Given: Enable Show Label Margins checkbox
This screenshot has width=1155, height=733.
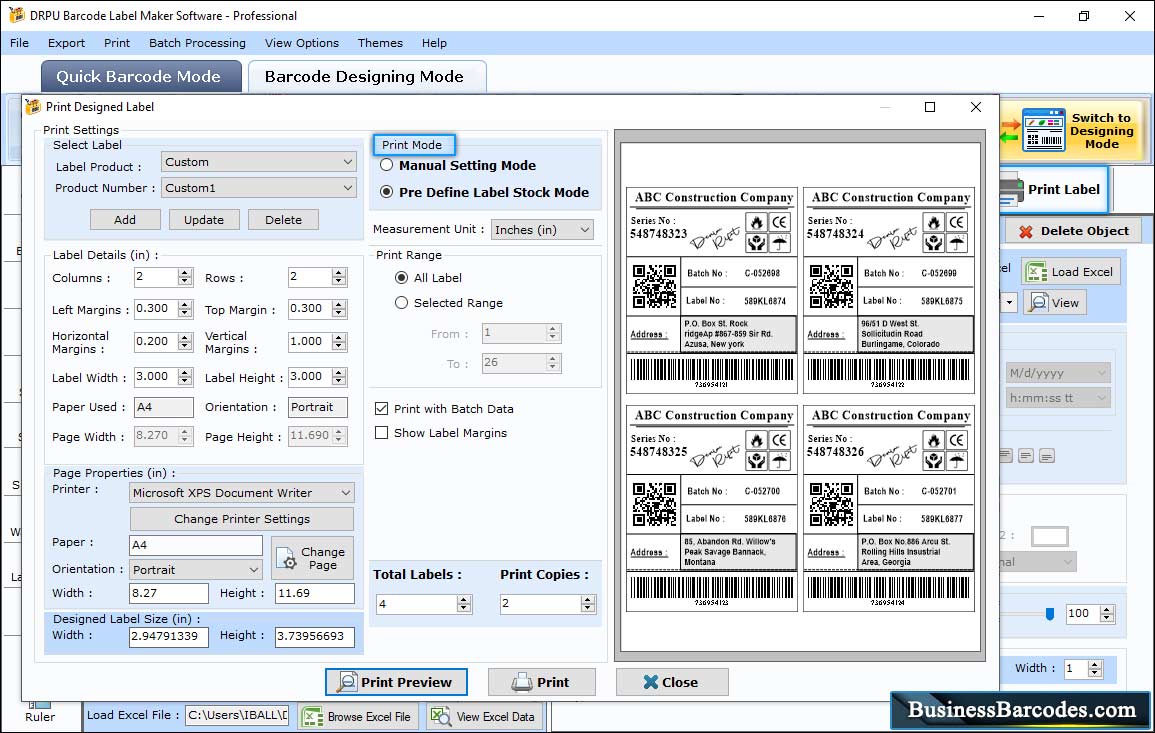Looking at the screenshot, I should [382, 432].
